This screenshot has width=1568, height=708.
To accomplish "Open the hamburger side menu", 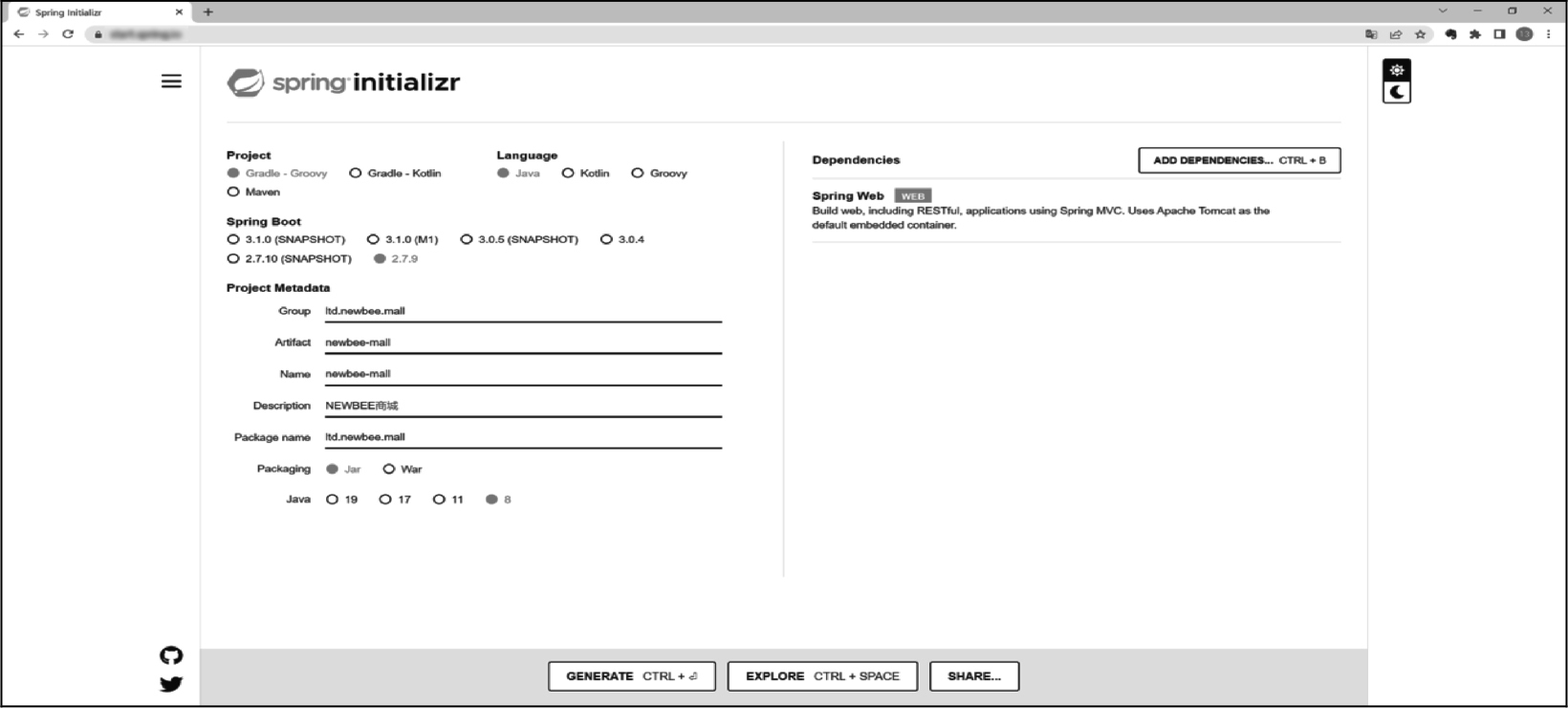I will [x=171, y=81].
